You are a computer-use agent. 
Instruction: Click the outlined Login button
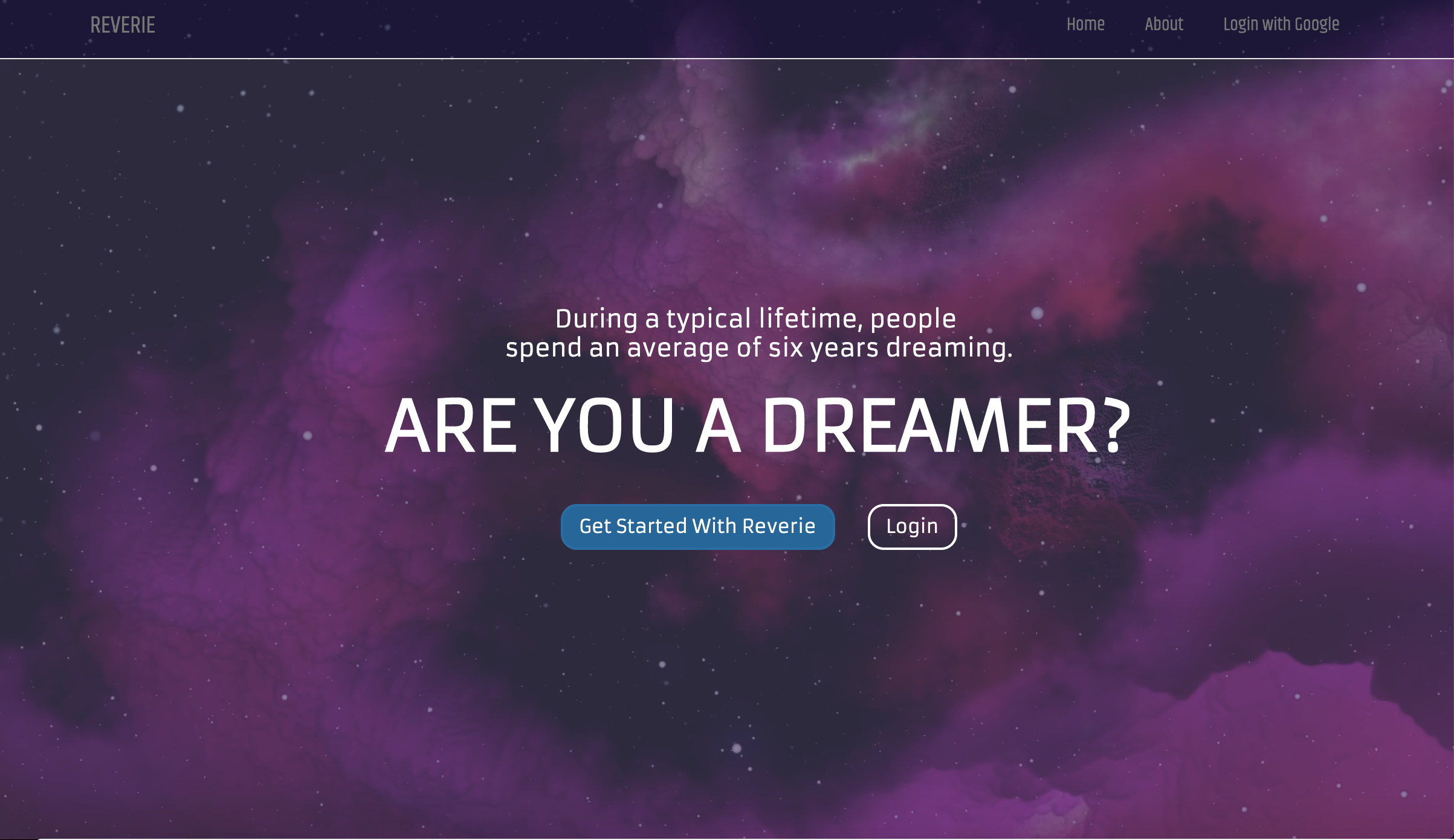click(x=913, y=526)
